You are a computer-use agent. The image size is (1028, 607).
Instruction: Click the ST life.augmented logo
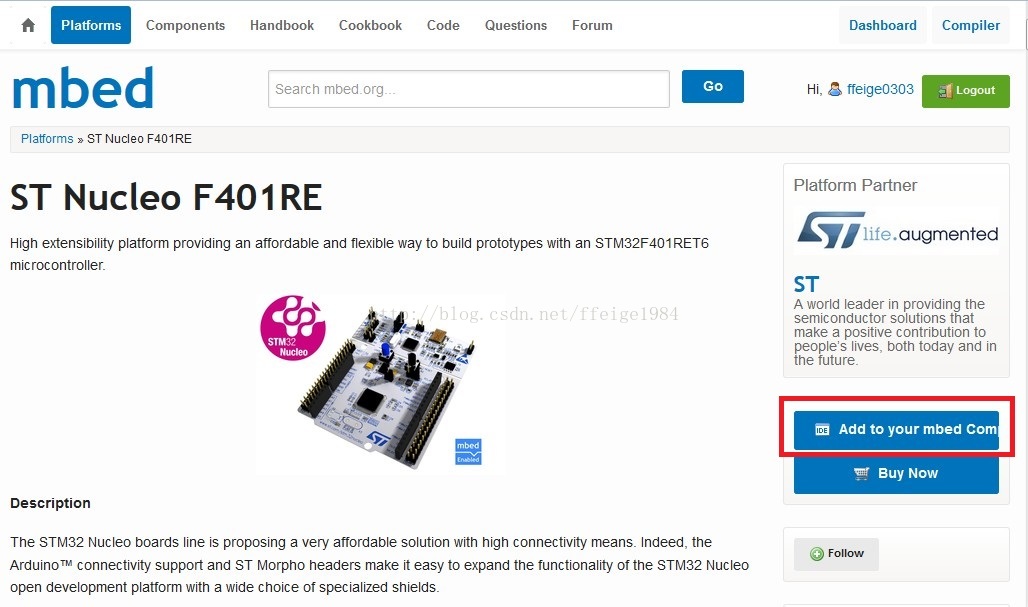coord(897,231)
